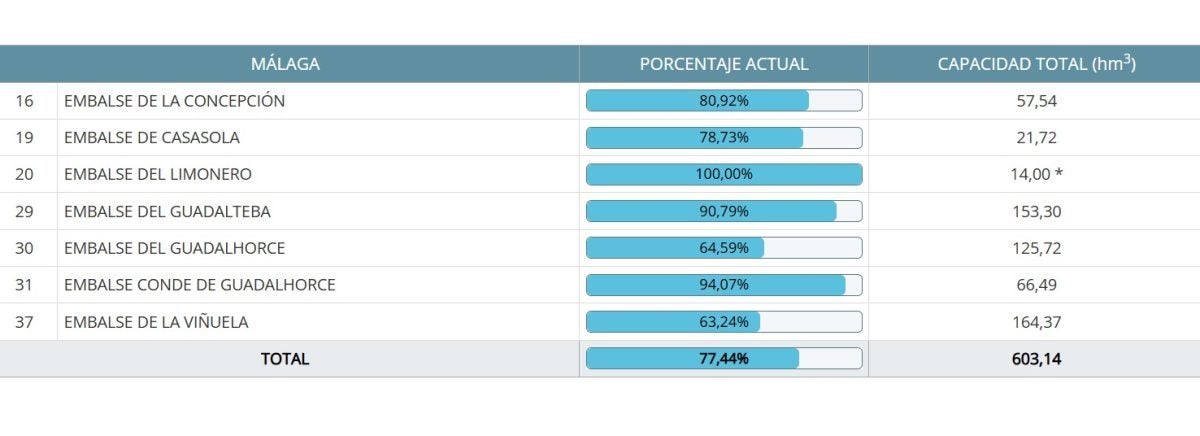The image size is (1200, 436).
Task: Select the Embalse del Guadalhorce entry
Action: click(174, 248)
